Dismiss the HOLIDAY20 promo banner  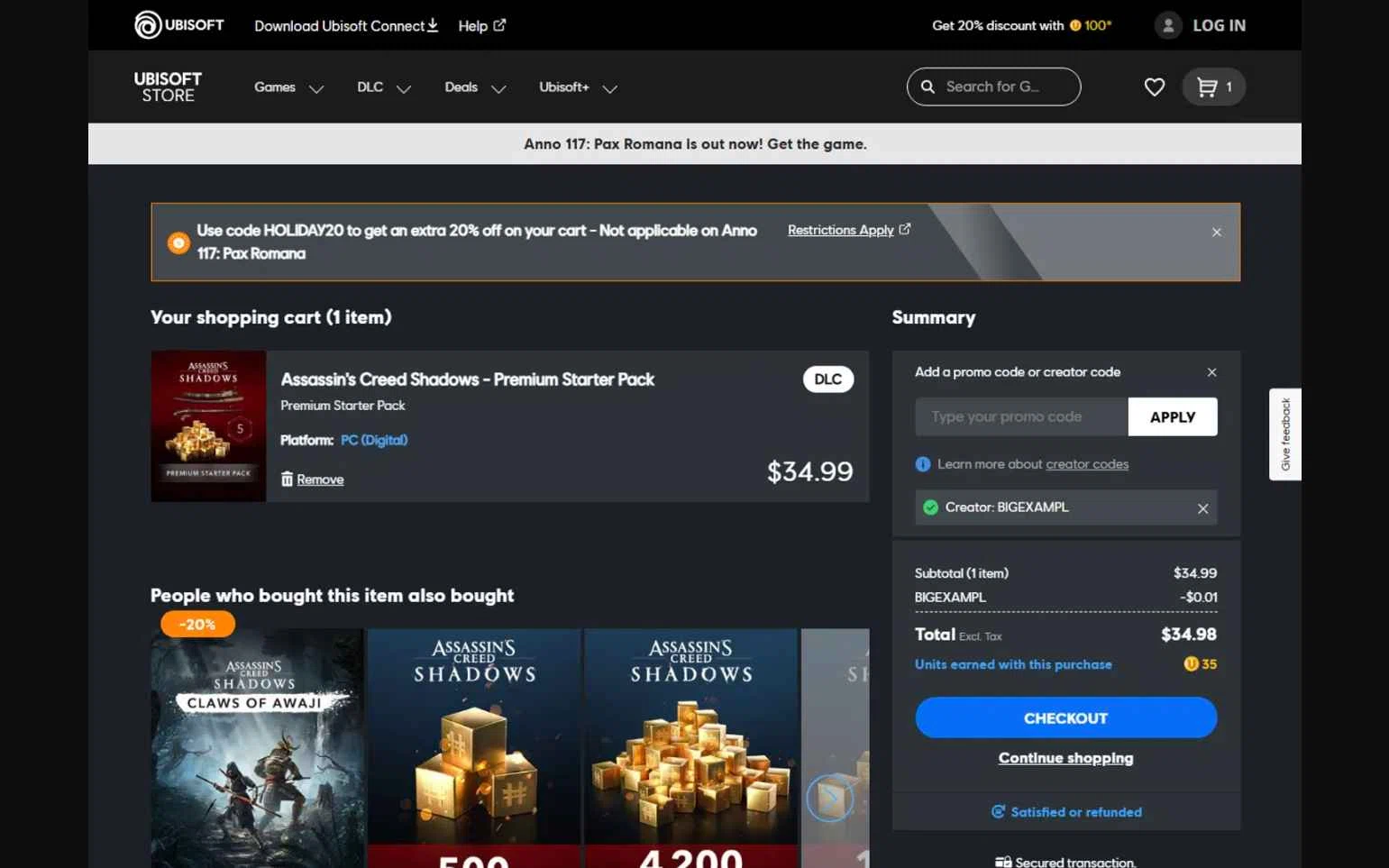[1217, 233]
